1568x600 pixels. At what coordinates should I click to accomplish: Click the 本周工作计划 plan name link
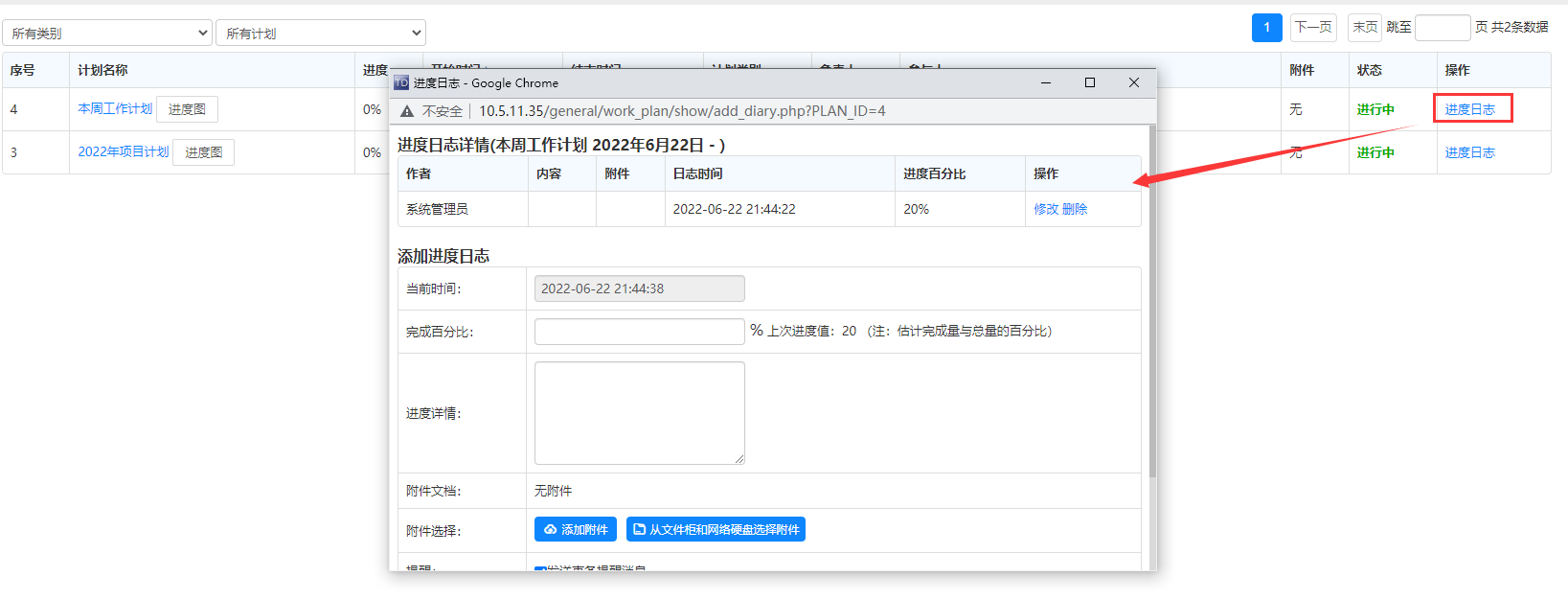115,109
